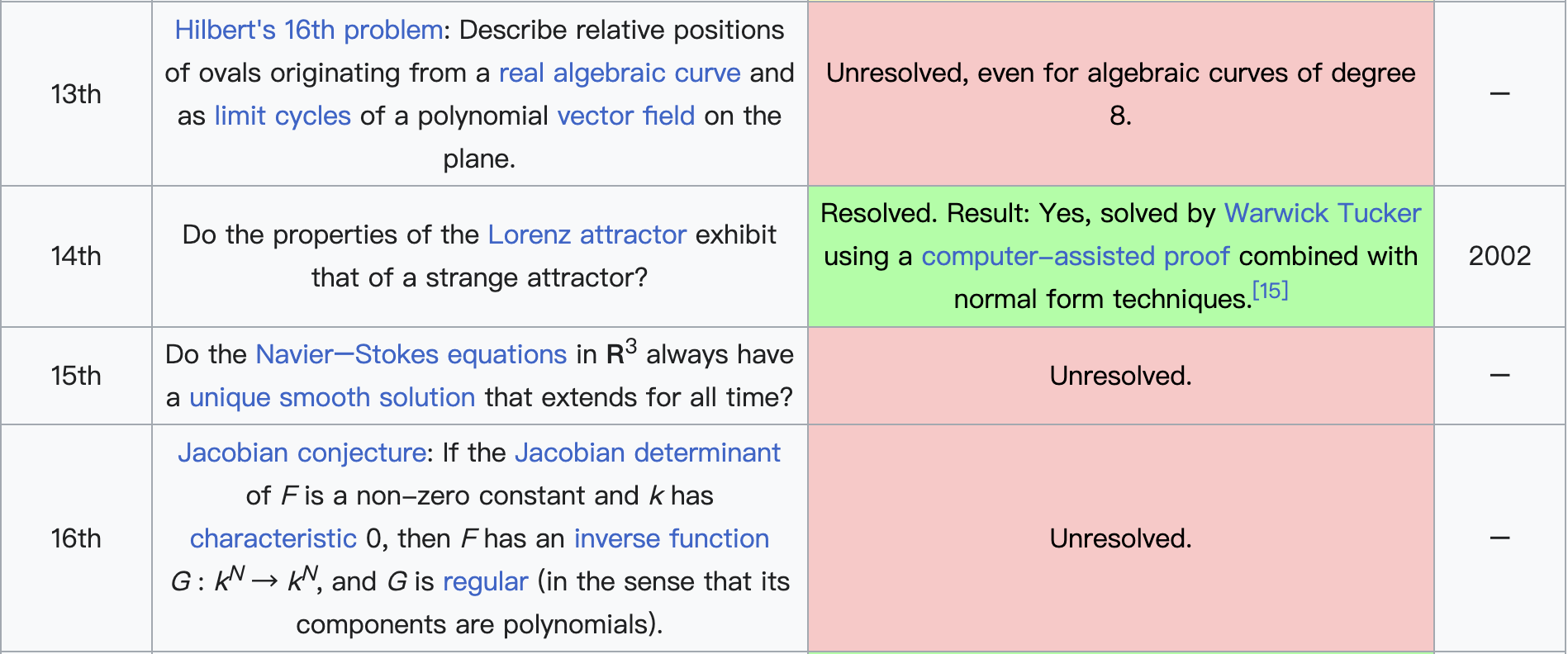Click citation reference [15]
Image resolution: width=1568 pixels, height=654 pixels.
coord(1270,291)
